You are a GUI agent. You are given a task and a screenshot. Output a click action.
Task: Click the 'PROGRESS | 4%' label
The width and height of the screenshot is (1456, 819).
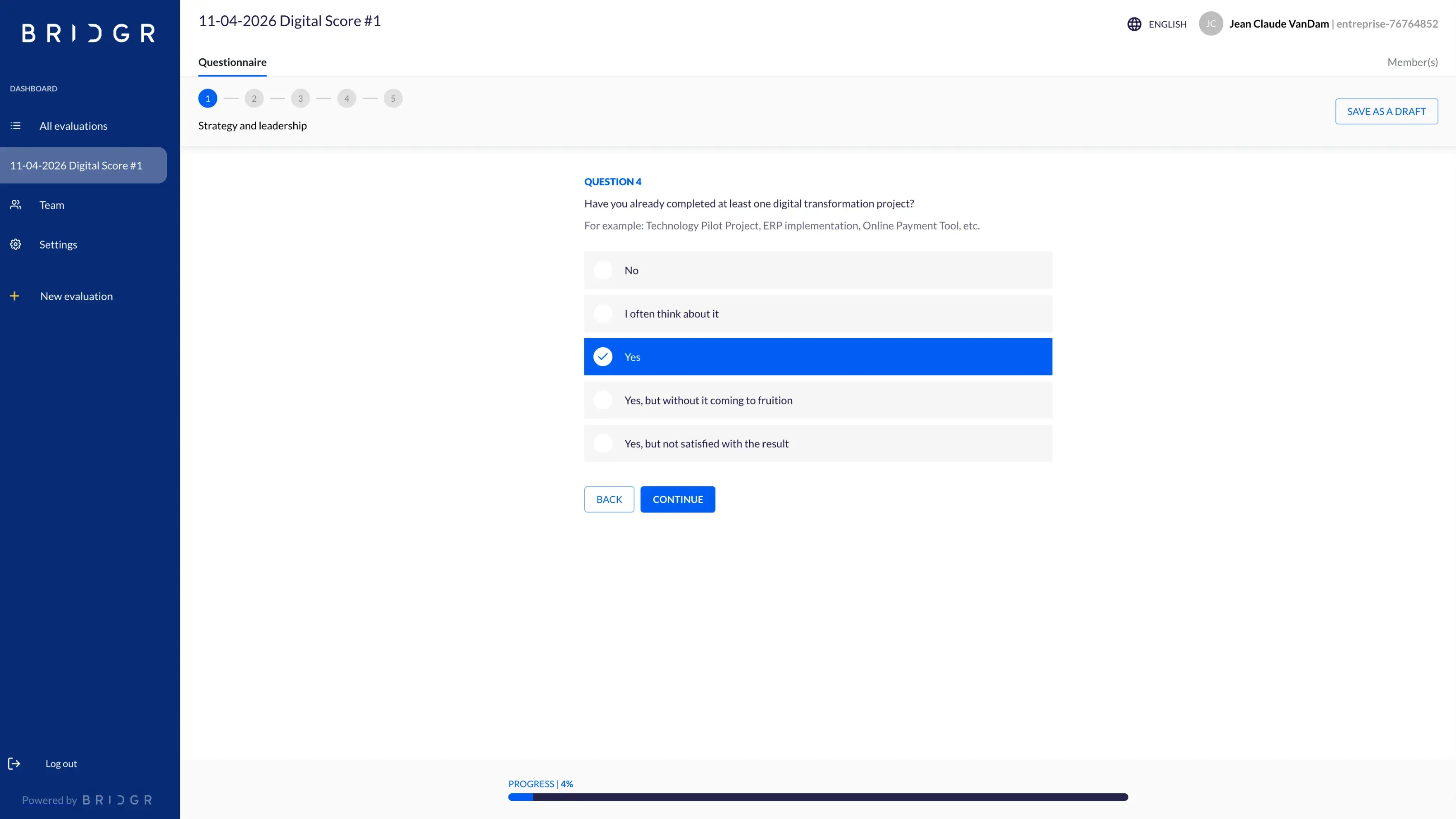pyautogui.click(x=540, y=783)
